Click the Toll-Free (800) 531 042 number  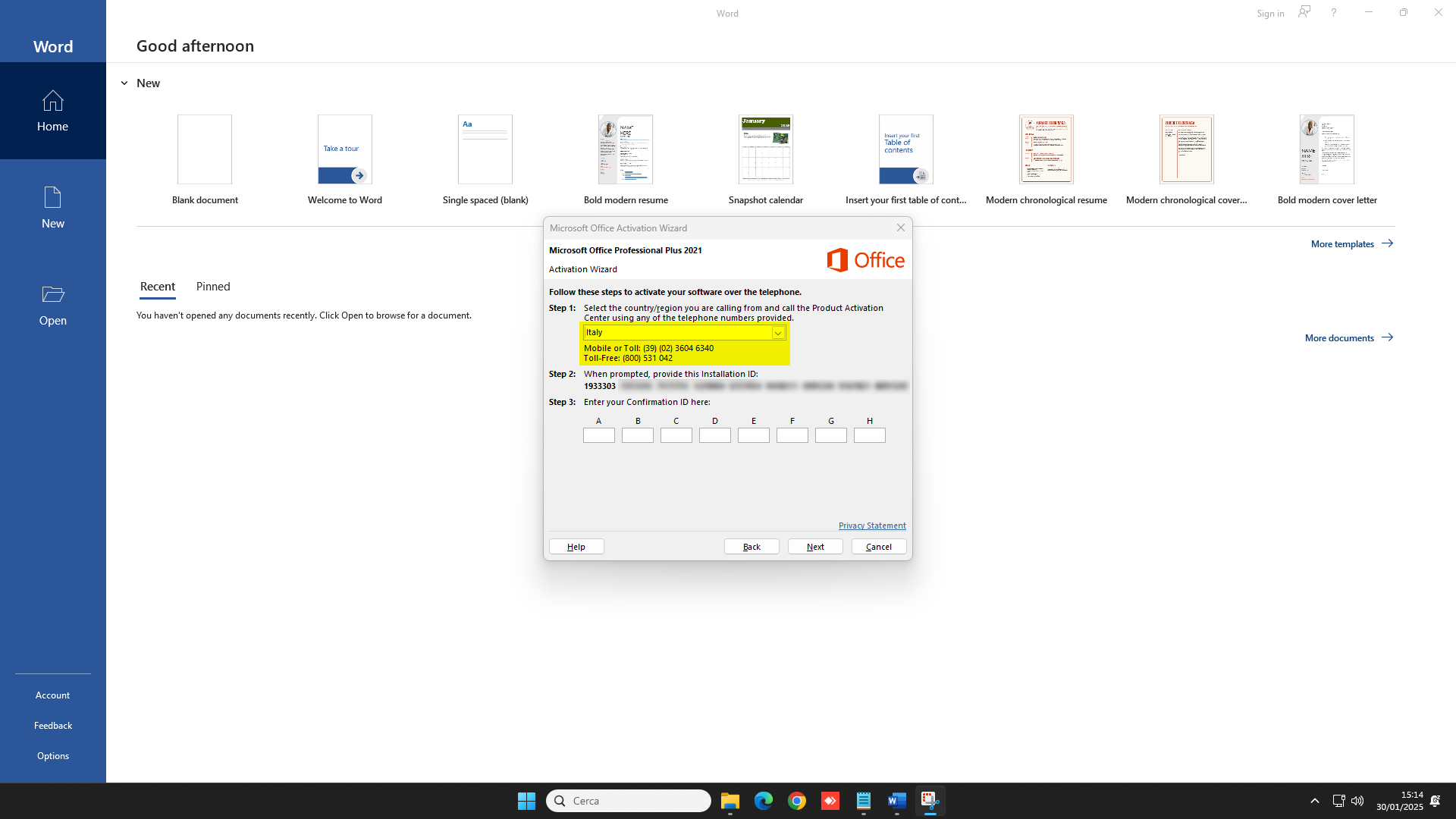pos(628,359)
